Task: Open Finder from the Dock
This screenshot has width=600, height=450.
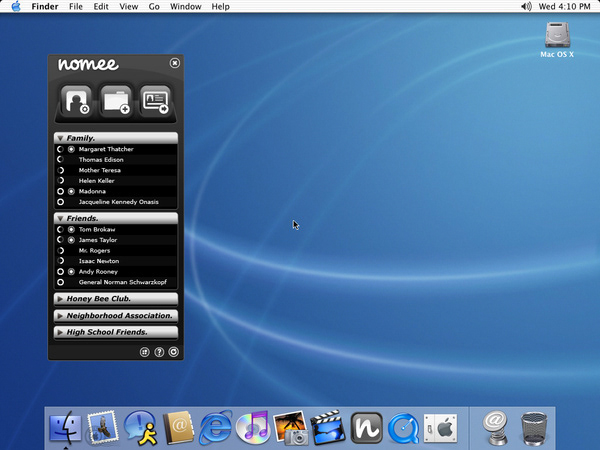Action: point(65,428)
